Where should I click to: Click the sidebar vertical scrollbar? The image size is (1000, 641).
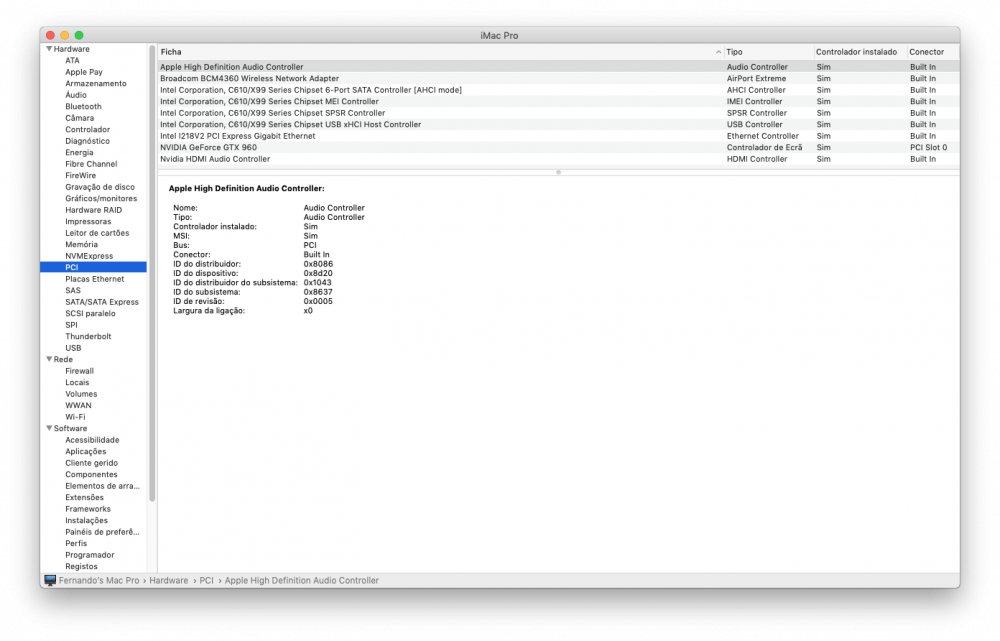click(152, 273)
